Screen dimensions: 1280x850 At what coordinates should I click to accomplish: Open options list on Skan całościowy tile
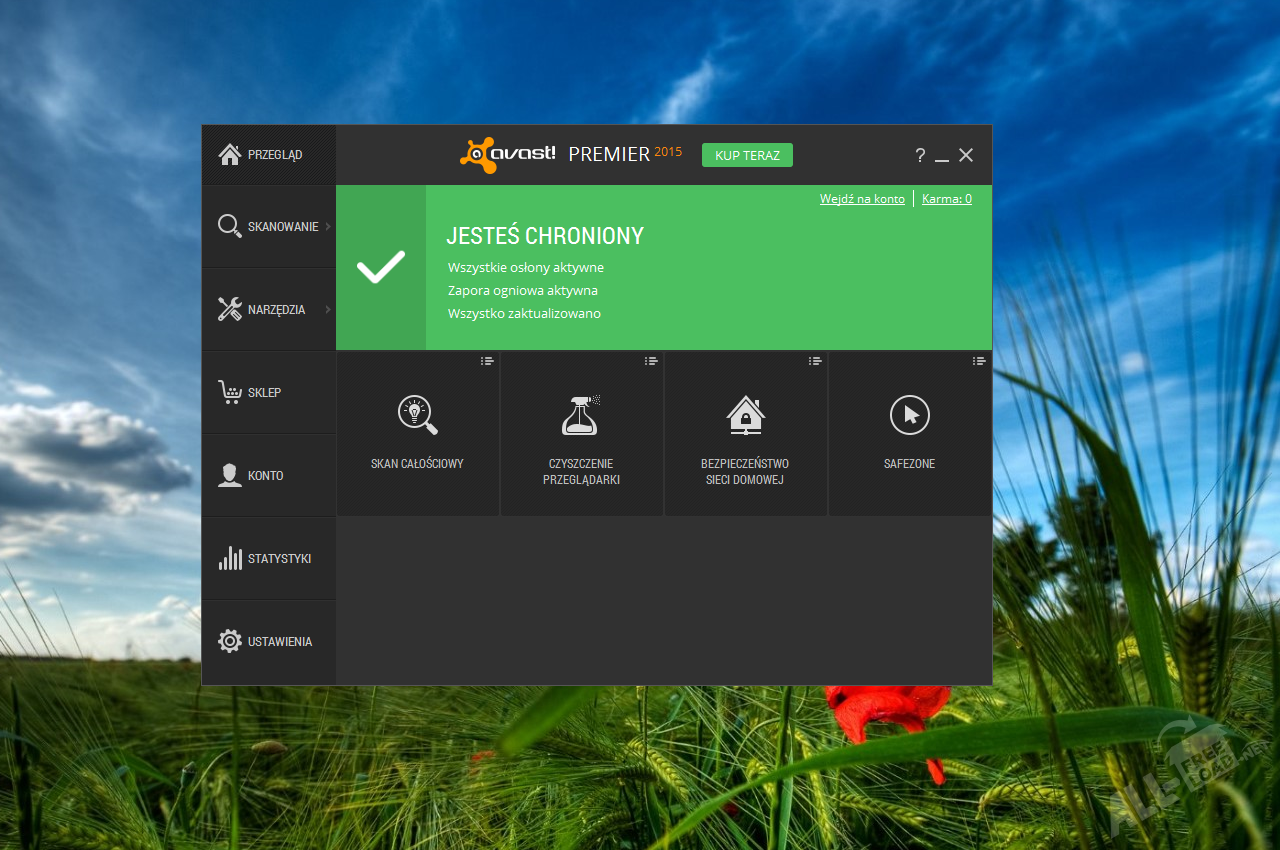[487, 361]
